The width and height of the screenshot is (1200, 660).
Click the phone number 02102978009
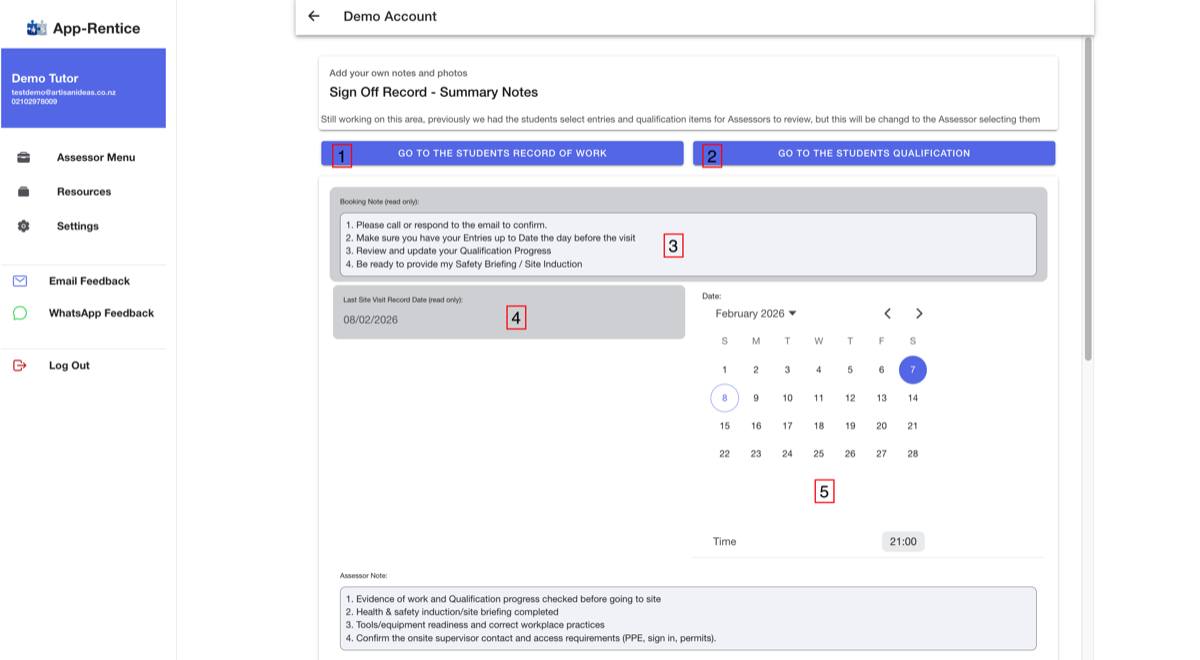(35, 101)
